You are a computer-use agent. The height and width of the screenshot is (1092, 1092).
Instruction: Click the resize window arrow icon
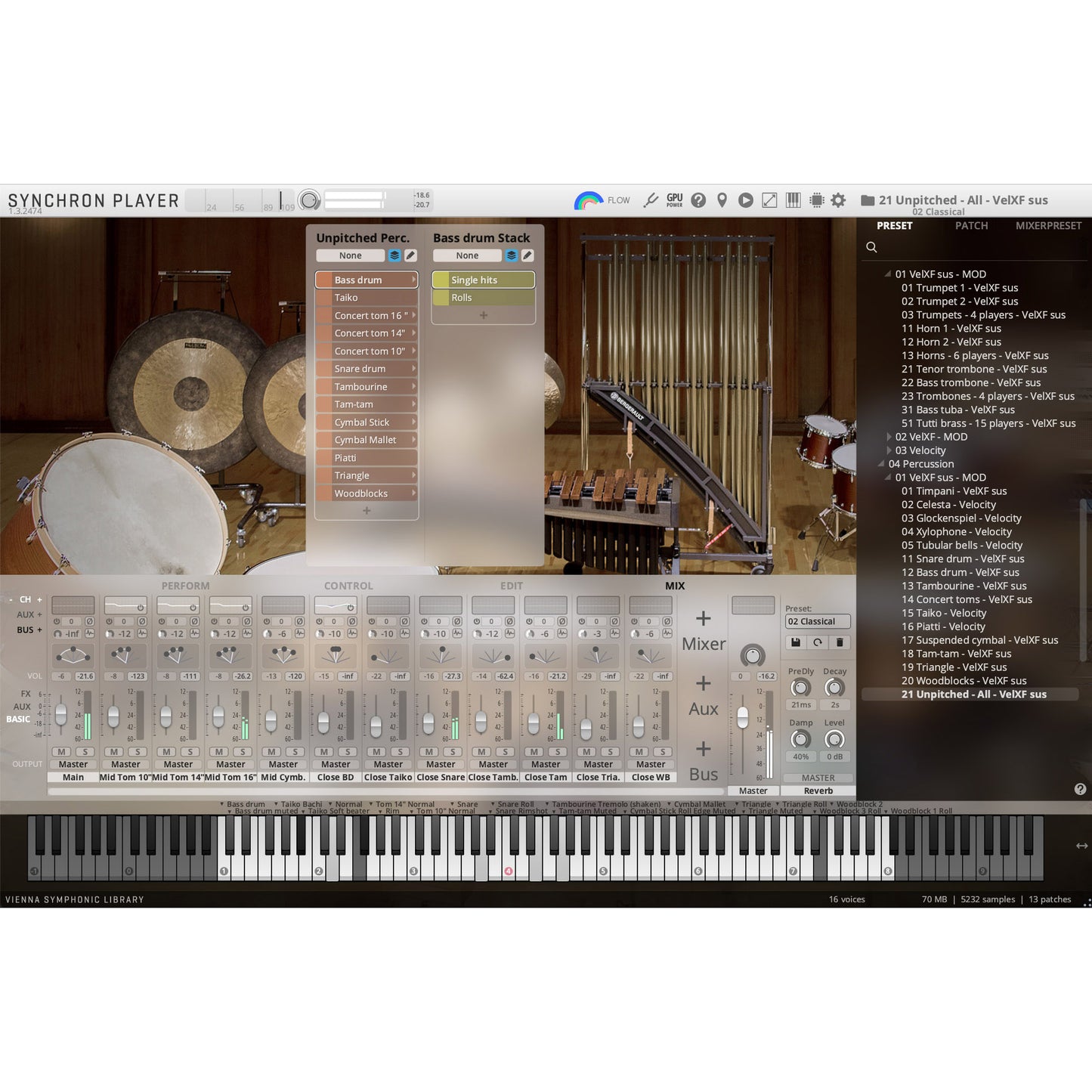coord(769,200)
